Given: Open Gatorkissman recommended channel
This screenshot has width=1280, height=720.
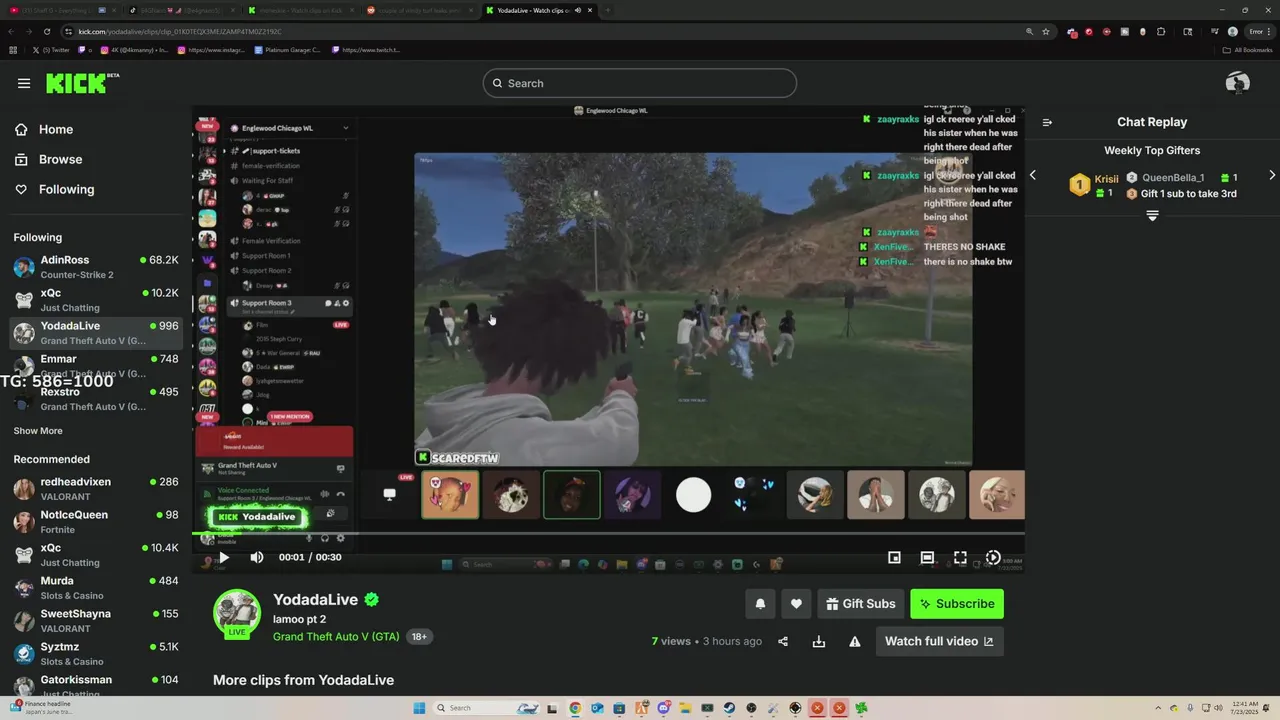Looking at the screenshot, I should point(95,686).
